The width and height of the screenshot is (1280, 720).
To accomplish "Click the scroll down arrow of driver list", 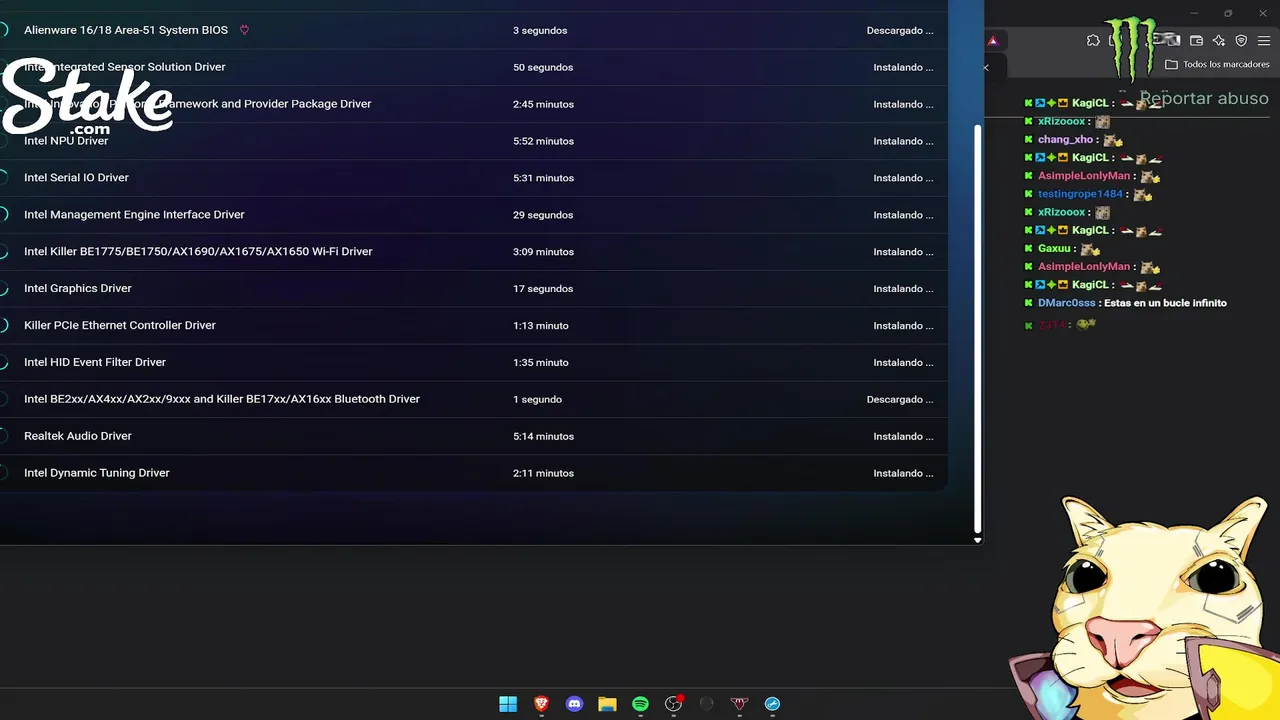I will [x=977, y=540].
